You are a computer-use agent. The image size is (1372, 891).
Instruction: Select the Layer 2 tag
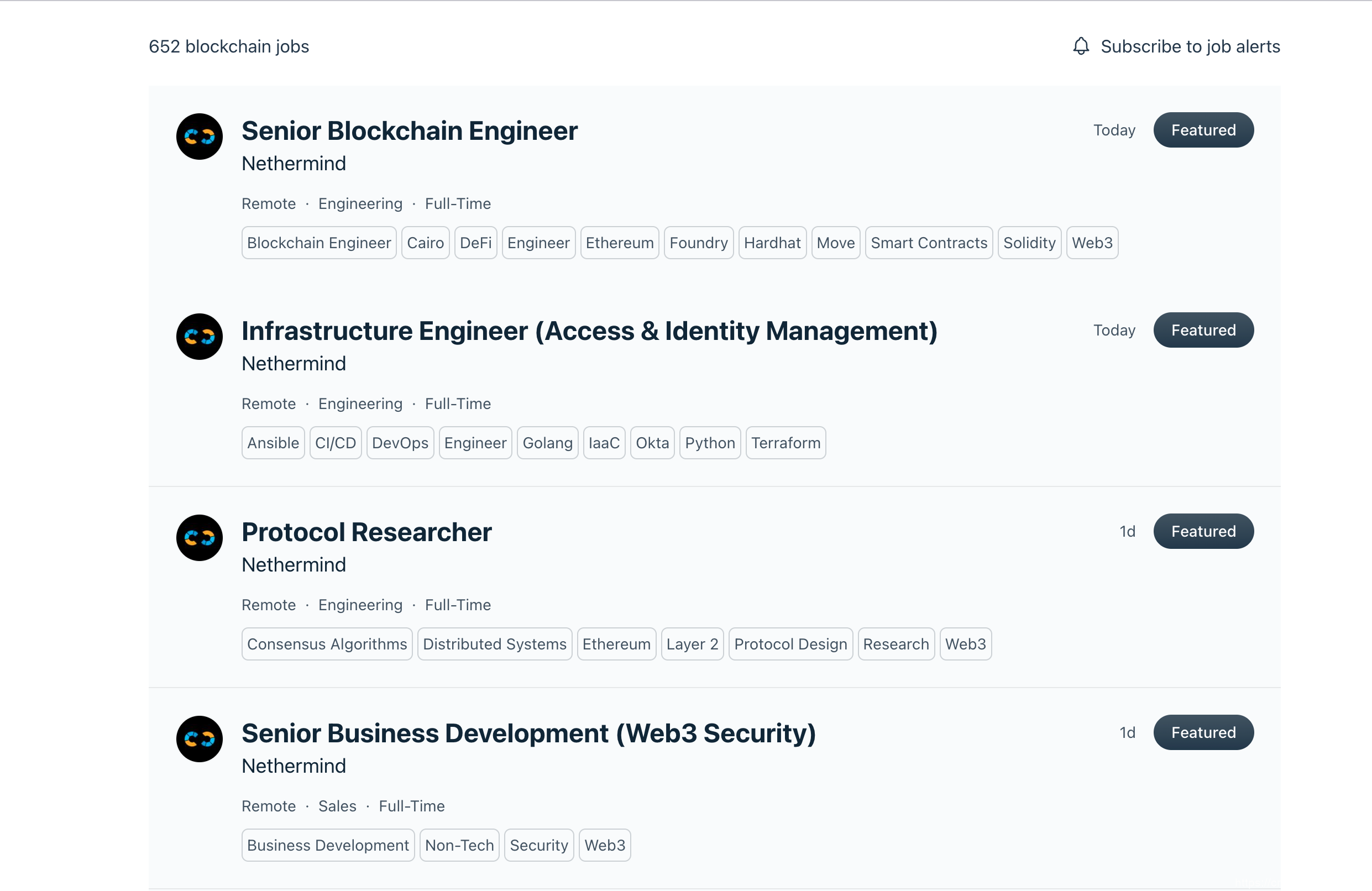pyautogui.click(x=692, y=644)
